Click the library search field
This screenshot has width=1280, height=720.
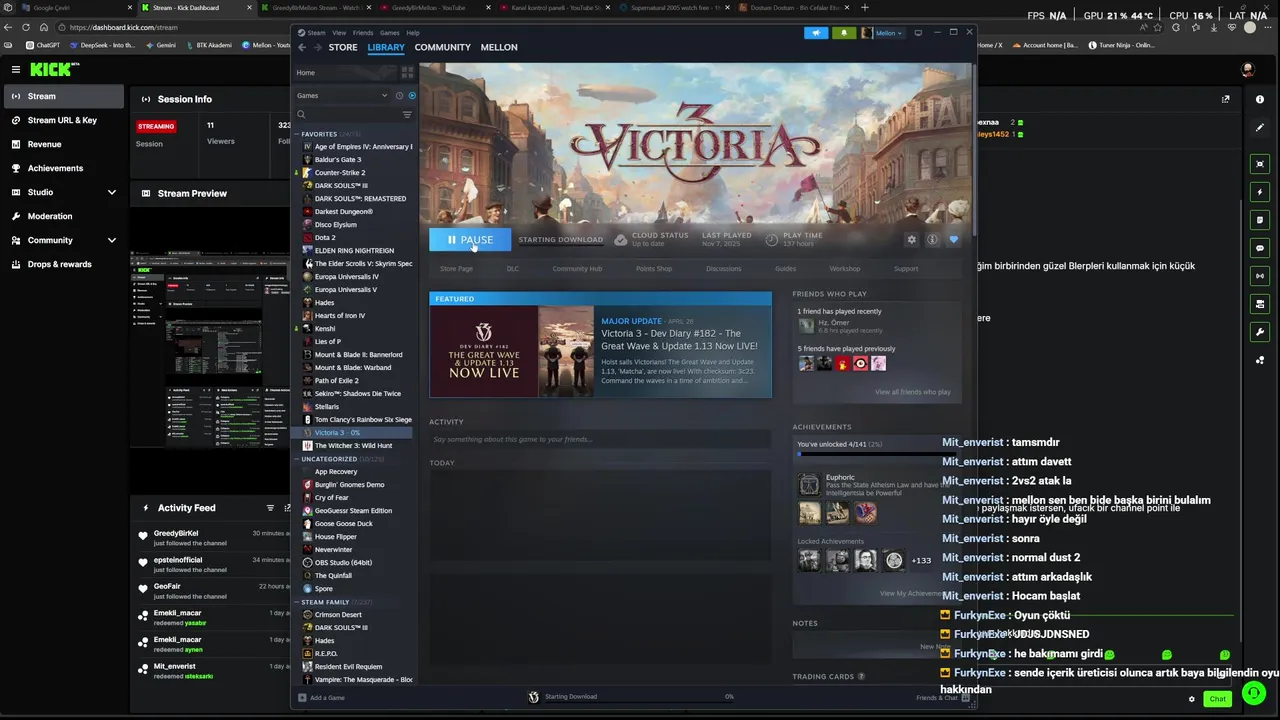point(345,114)
